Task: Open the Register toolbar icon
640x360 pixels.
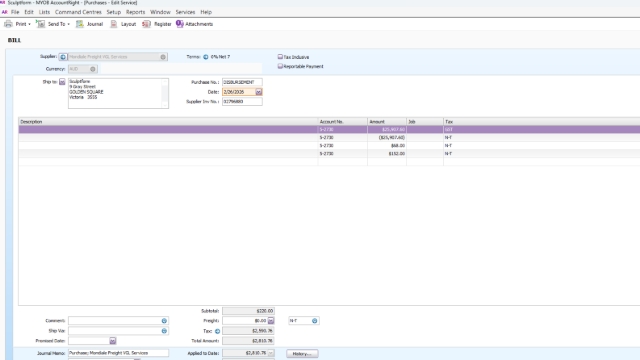Action: pos(146,24)
